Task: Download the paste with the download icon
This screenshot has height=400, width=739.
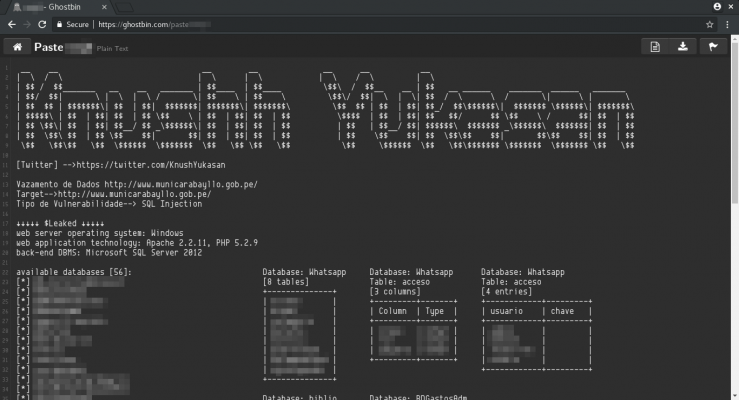Action: tap(683, 46)
